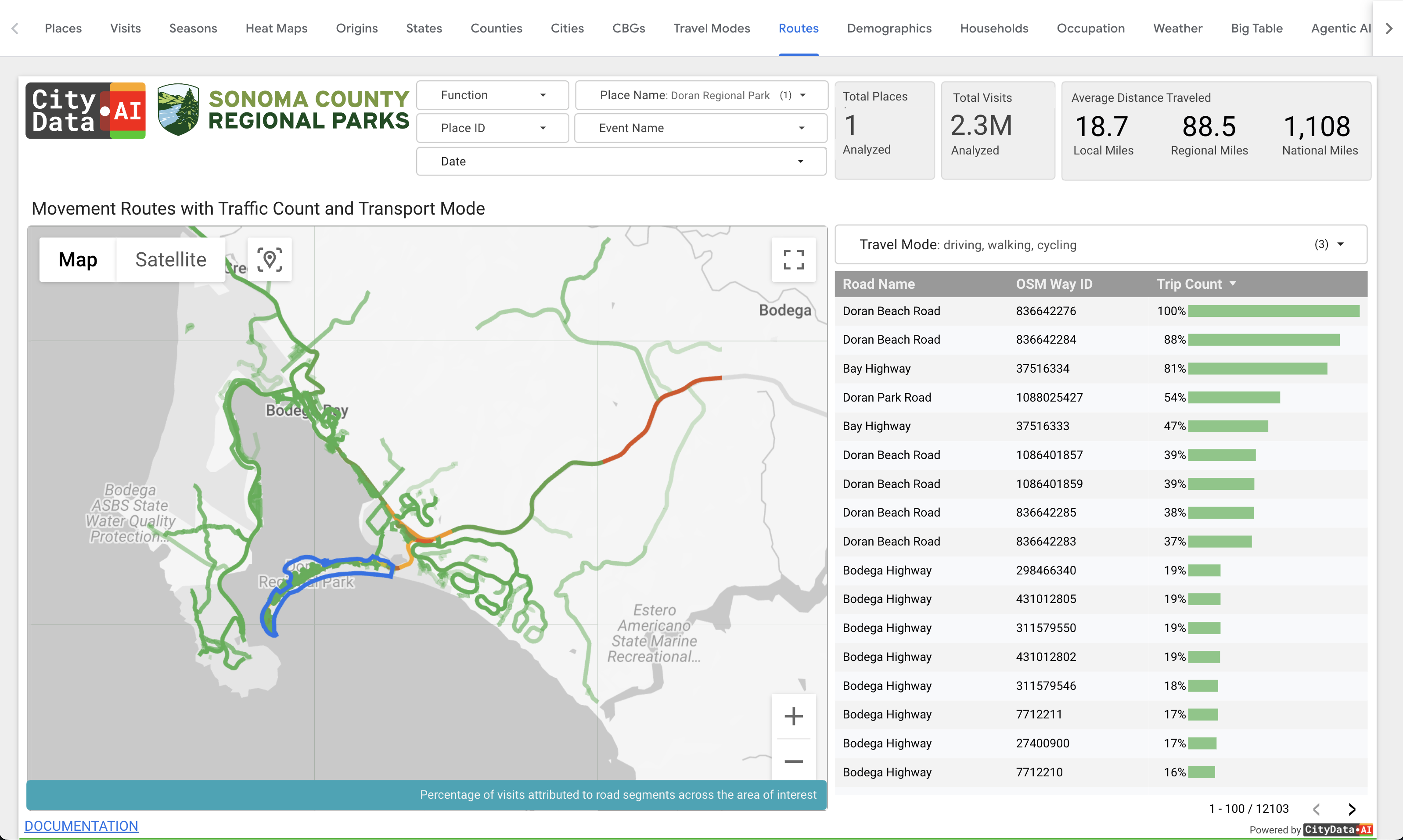Open the DOCUMENTATION link

[81, 826]
